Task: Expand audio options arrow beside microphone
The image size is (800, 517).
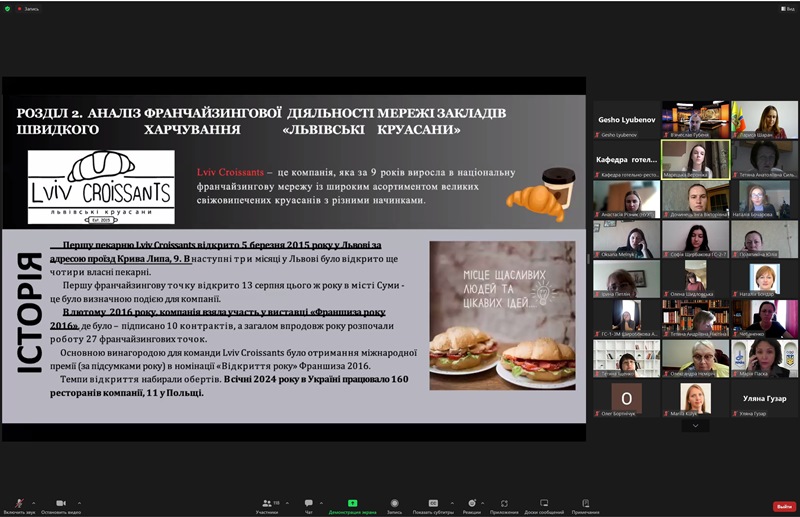Action: point(34,503)
